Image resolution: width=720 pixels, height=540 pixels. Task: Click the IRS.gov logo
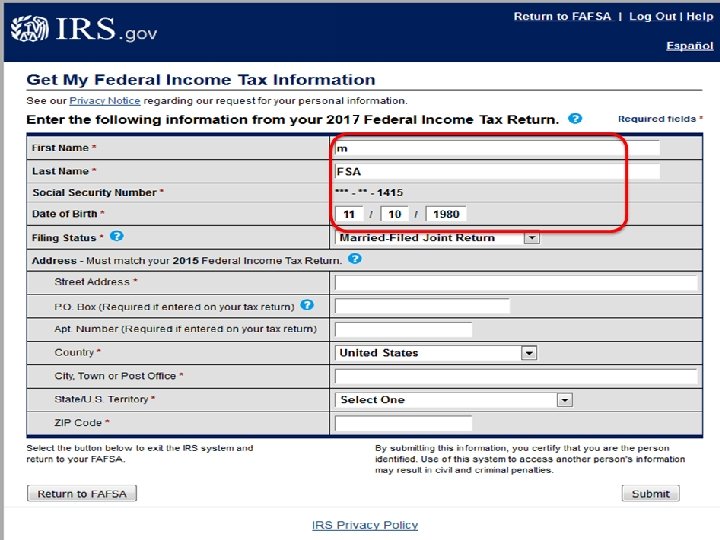pyautogui.click(x=84, y=29)
